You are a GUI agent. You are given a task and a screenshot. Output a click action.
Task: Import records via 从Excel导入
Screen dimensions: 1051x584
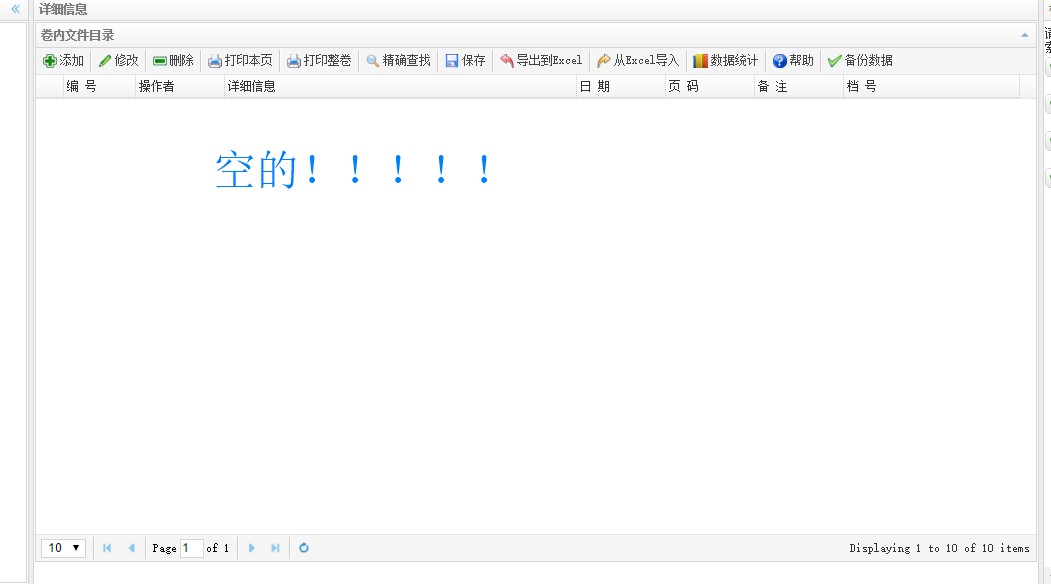point(638,60)
